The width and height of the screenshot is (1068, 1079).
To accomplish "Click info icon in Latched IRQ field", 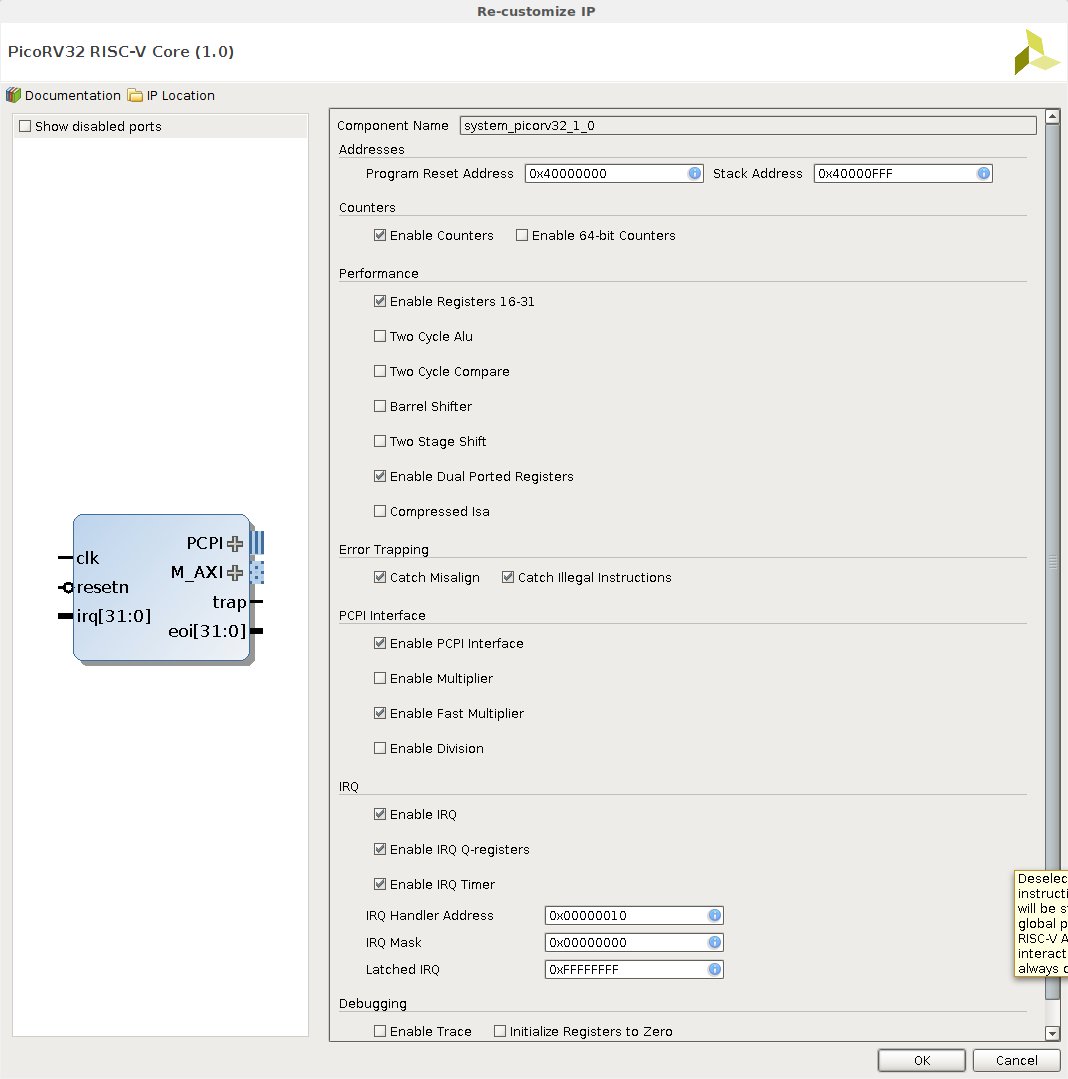I will [715, 969].
